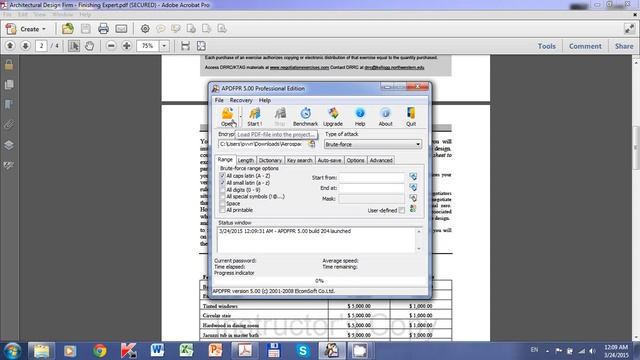Run the Benchmark tool
The height and width of the screenshot is (360, 640).
305,116
